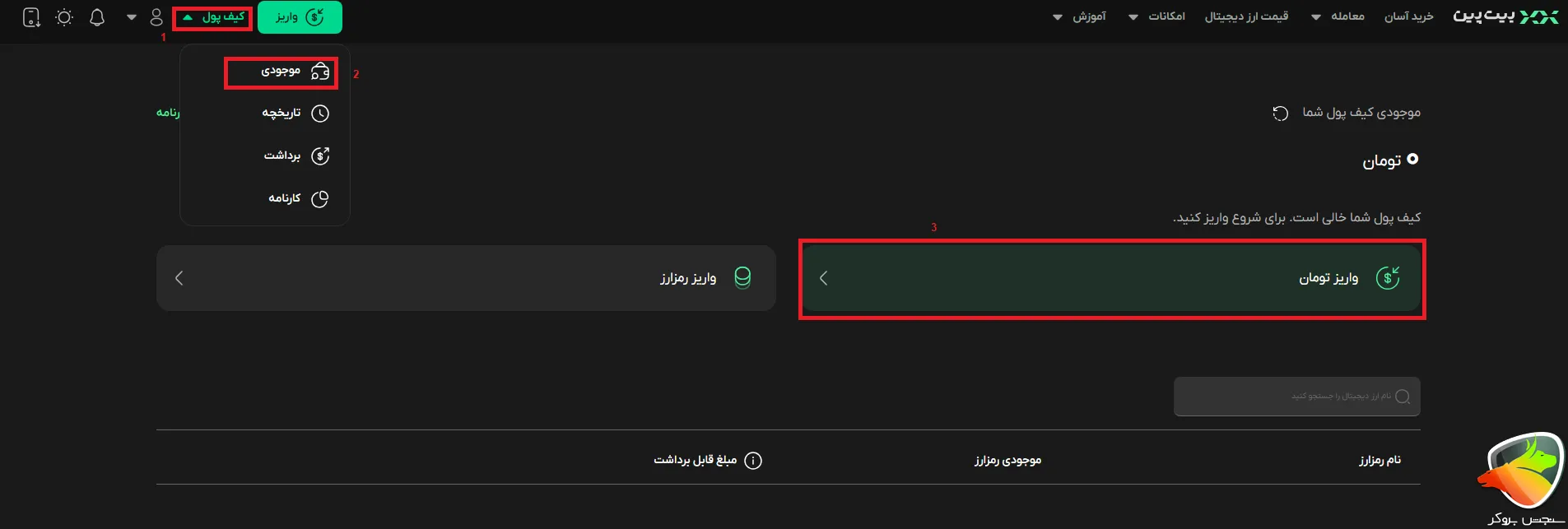The width and height of the screenshot is (1568, 529).
Task: Open قیمت ارز دیجیتال page
Action: pyautogui.click(x=1246, y=16)
